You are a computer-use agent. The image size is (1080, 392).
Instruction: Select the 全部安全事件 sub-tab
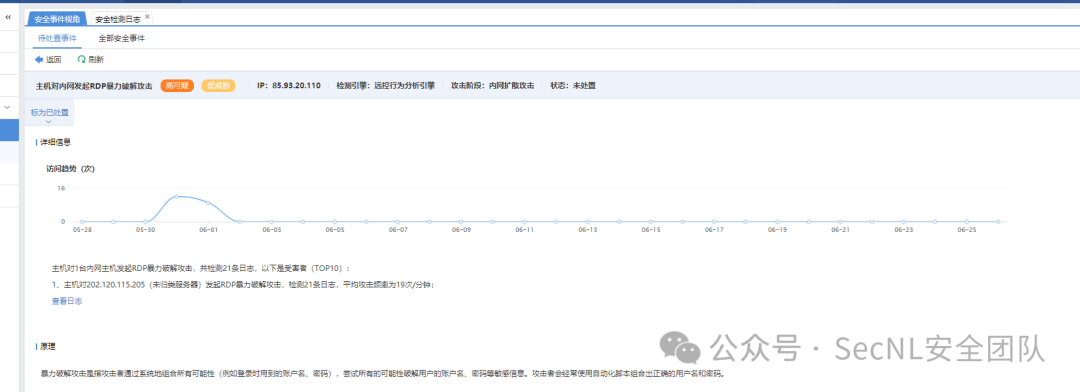pyautogui.click(x=122, y=39)
